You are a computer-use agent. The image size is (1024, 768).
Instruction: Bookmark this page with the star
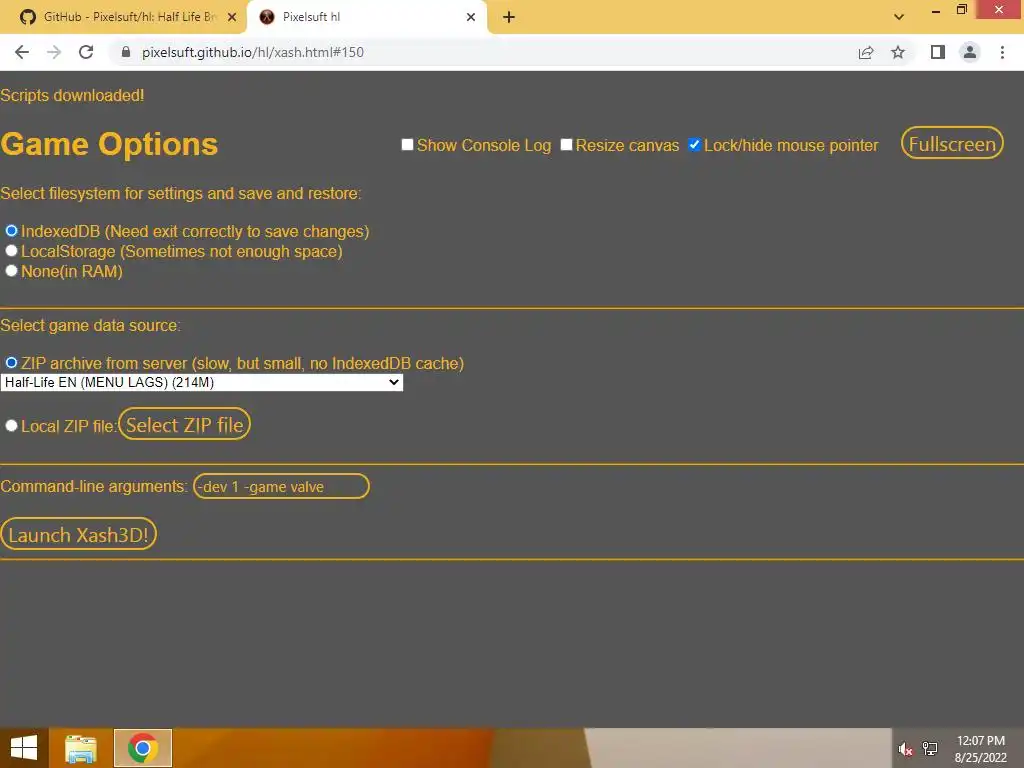pyautogui.click(x=898, y=52)
